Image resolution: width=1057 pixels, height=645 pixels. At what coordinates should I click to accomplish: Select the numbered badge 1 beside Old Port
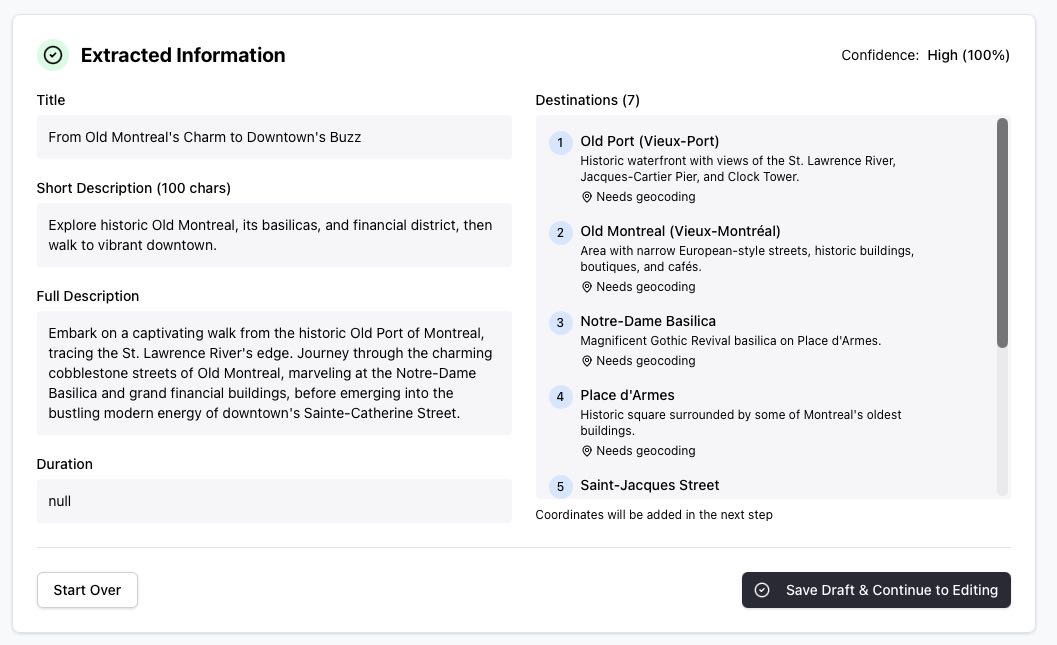[560, 143]
